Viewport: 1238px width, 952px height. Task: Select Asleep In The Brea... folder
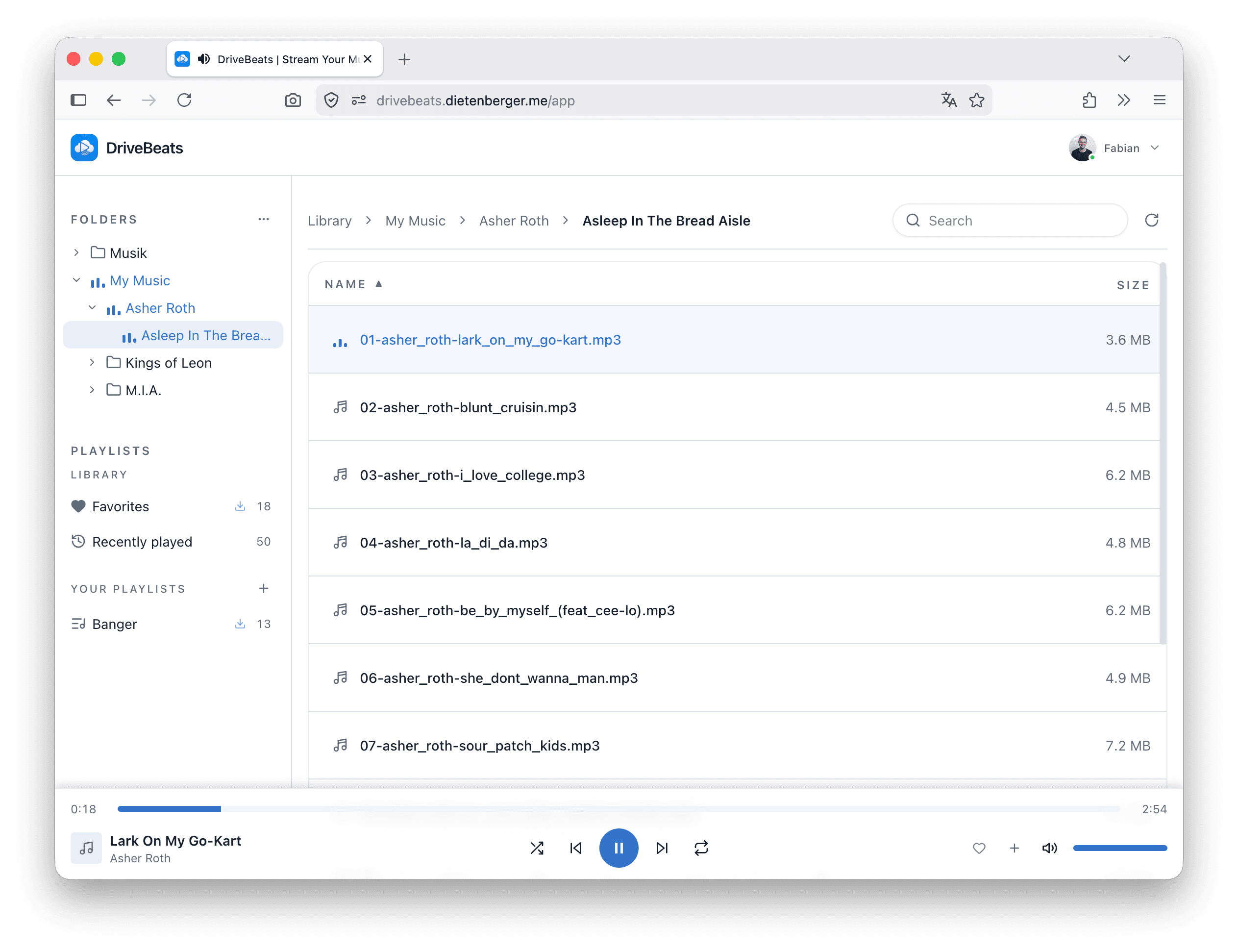click(173, 335)
